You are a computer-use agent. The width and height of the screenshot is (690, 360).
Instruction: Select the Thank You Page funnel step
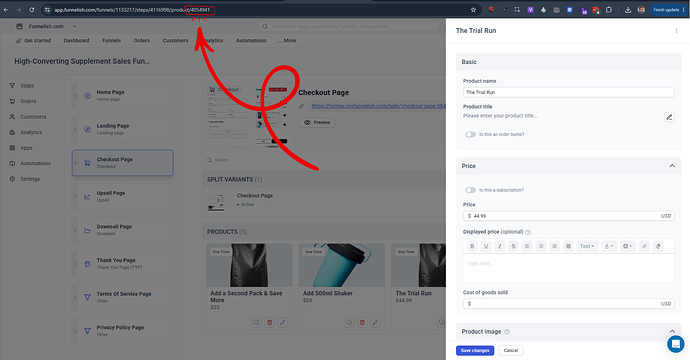pos(123,264)
